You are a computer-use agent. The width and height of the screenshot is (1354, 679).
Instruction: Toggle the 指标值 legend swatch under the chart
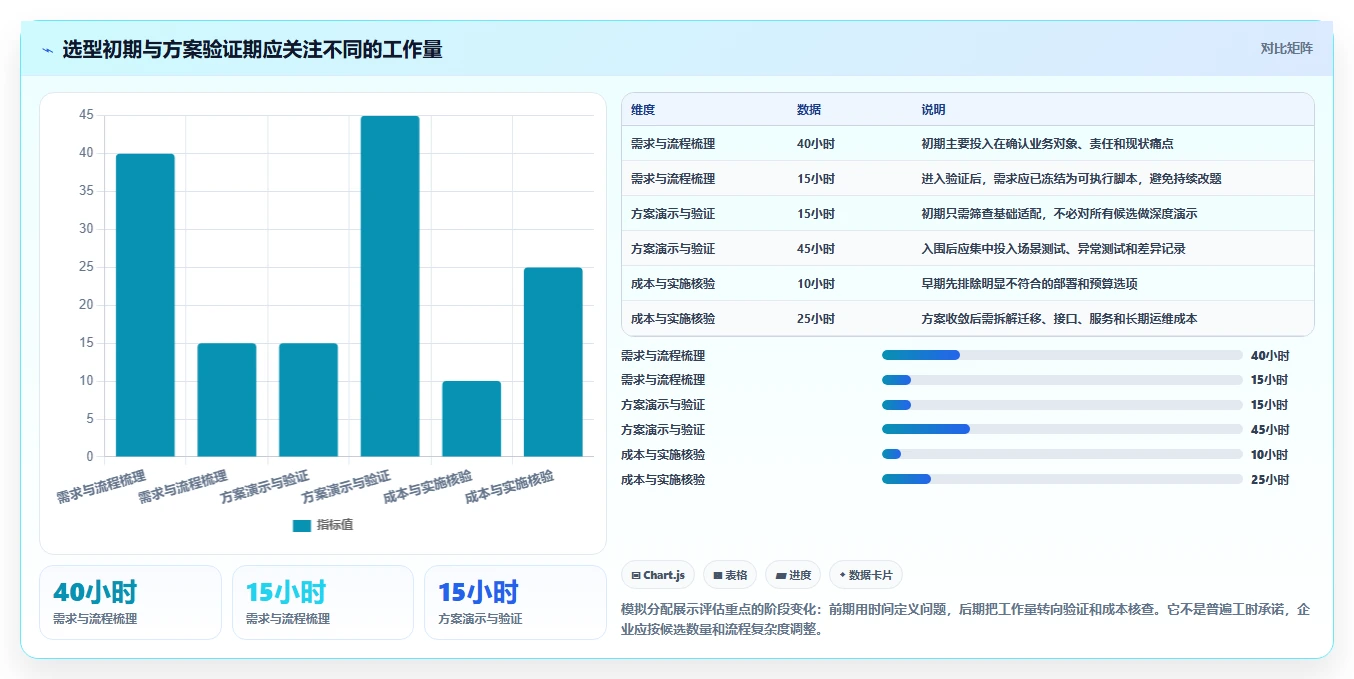302,526
